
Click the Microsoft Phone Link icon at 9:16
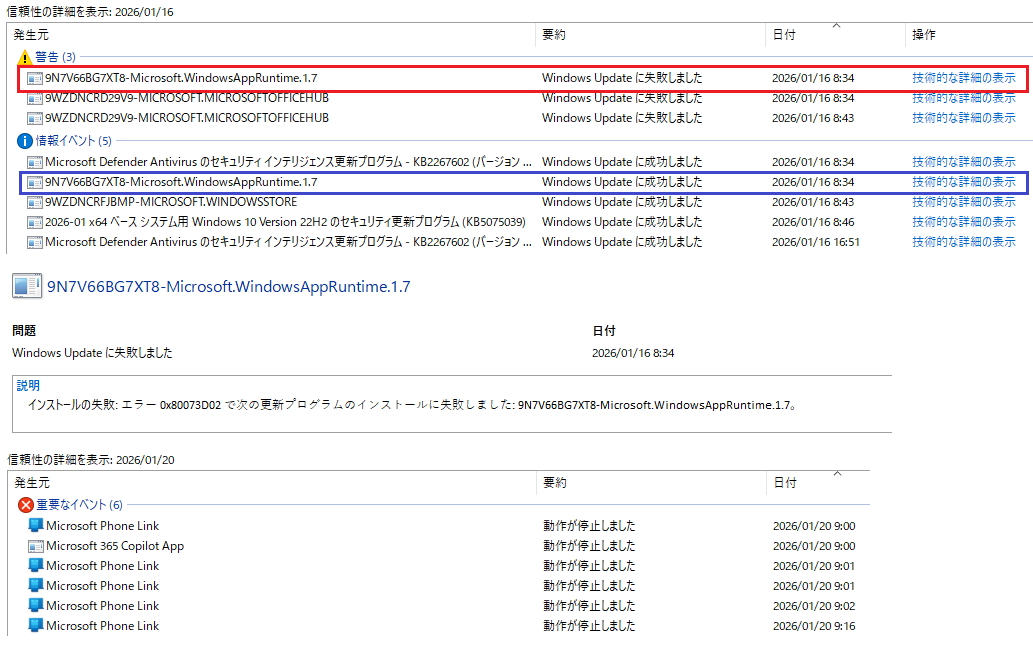(x=36, y=626)
